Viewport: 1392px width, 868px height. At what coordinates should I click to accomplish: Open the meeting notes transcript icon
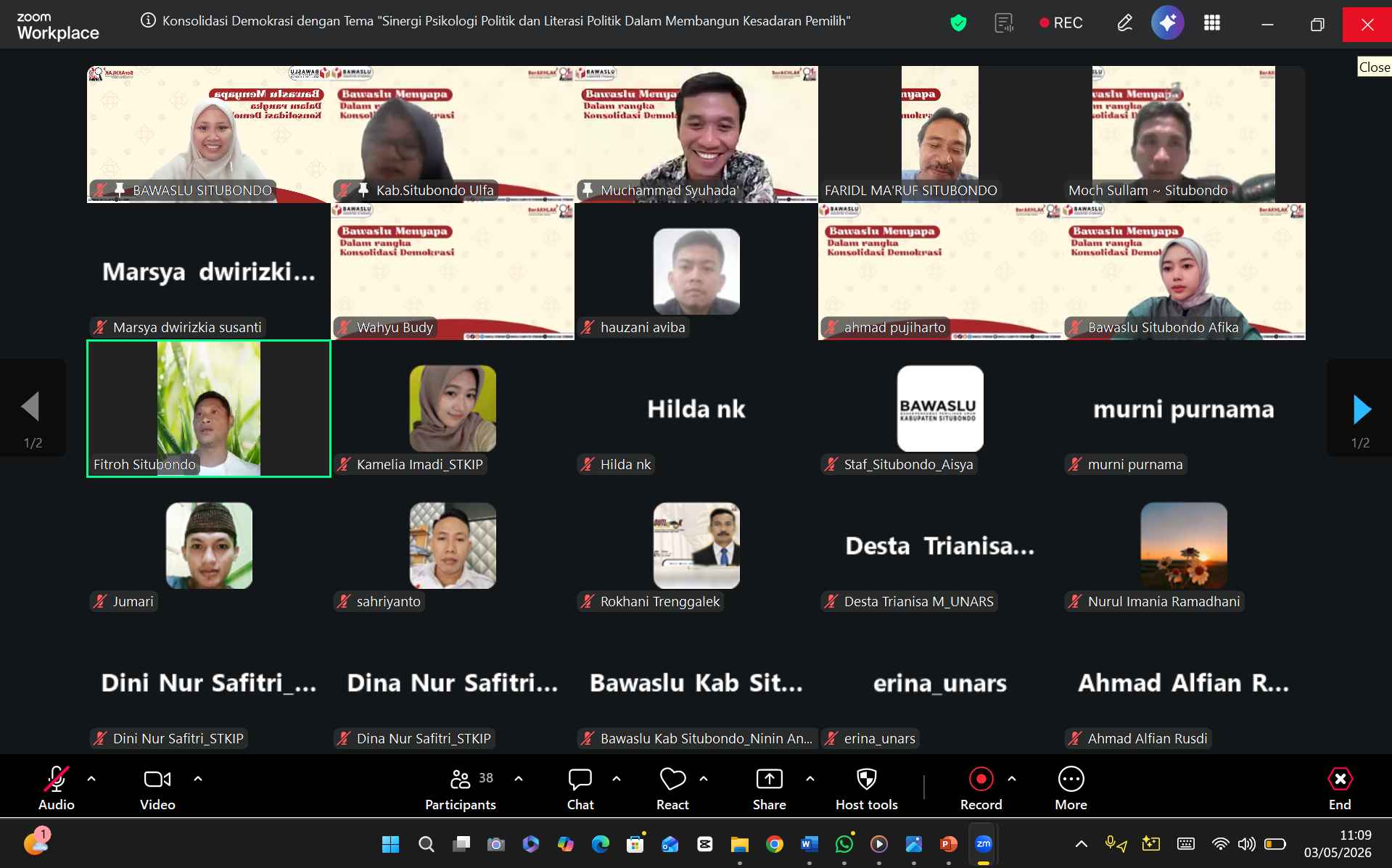point(1004,23)
